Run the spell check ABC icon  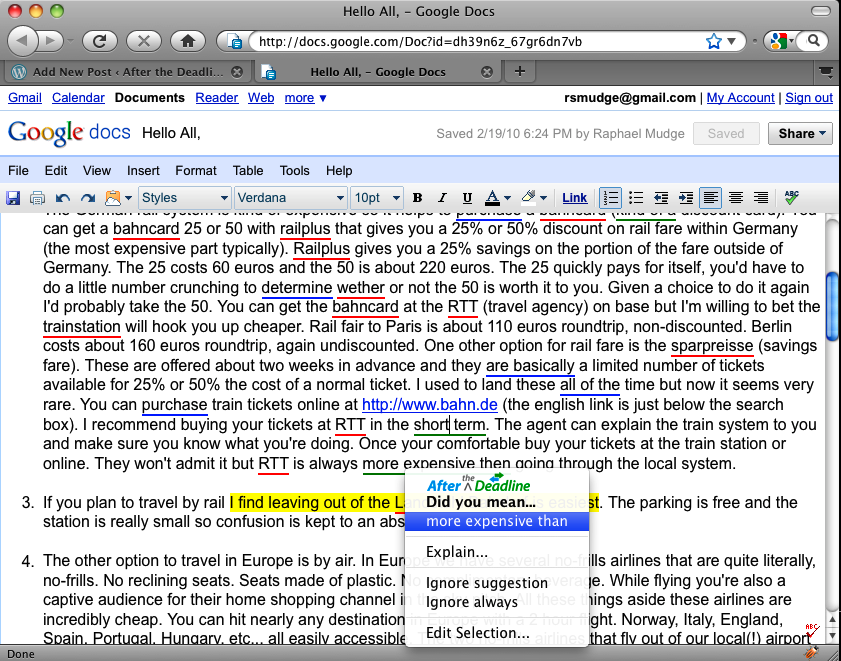792,198
